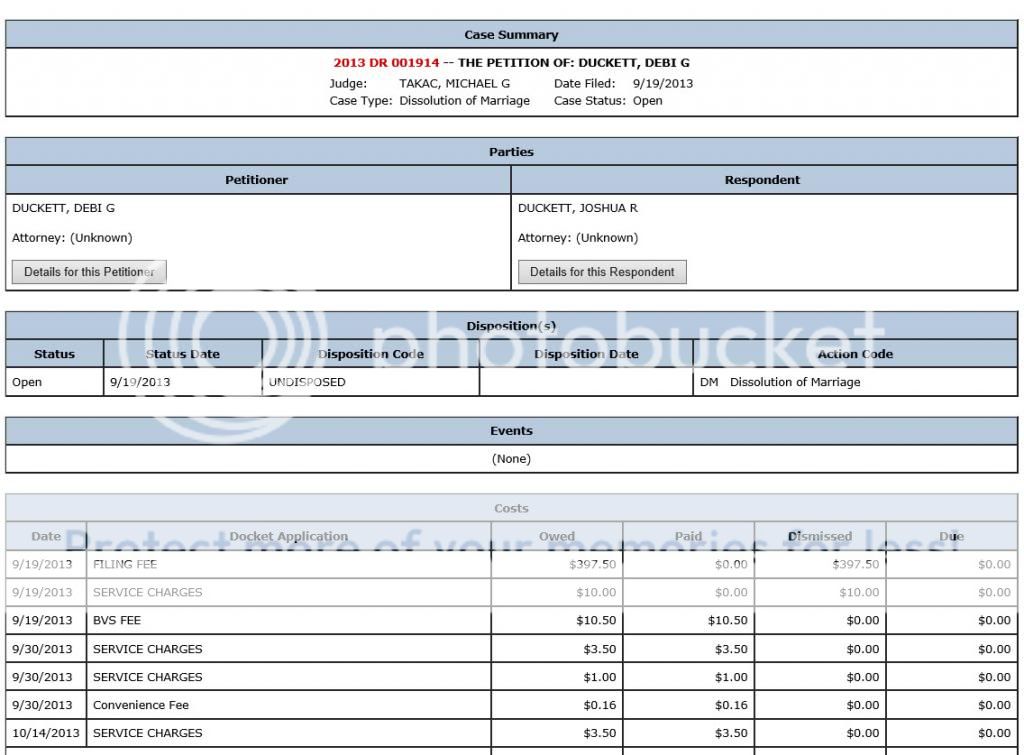Screen dimensions: 1024x755
Task: Click the Disposition(s) section header
Action: pyautogui.click(x=511, y=326)
